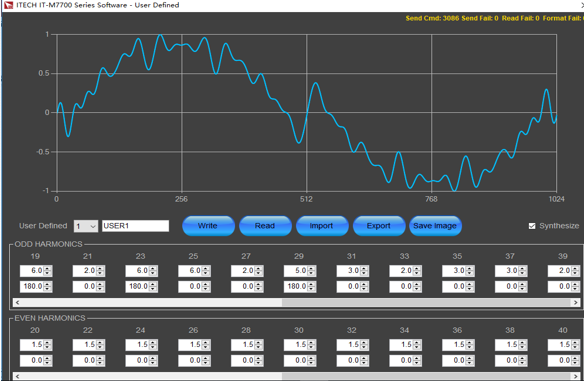
Task: Click harmonic 27 amplitude field
Action: [243, 271]
